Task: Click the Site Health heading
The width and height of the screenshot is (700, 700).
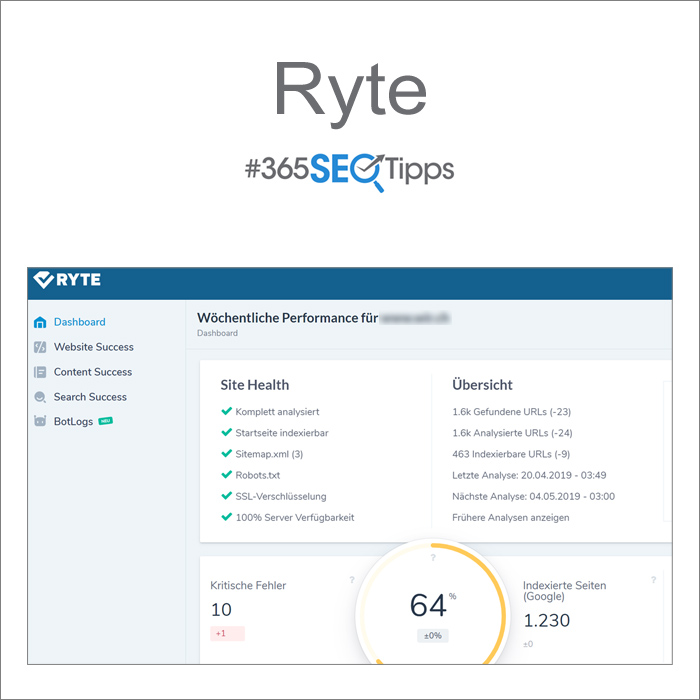Action: coord(255,385)
